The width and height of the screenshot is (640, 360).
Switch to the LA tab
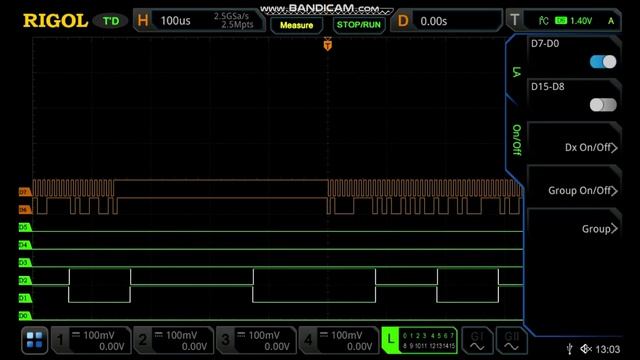click(516, 72)
